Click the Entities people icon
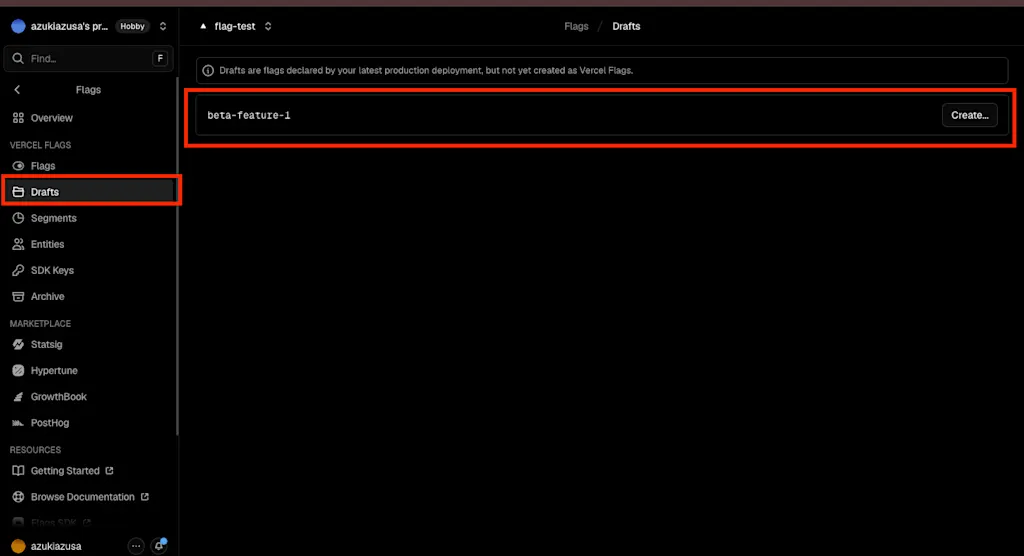Image resolution: width=1024 pixels, height=556 pixels. [x=18, y=244]
